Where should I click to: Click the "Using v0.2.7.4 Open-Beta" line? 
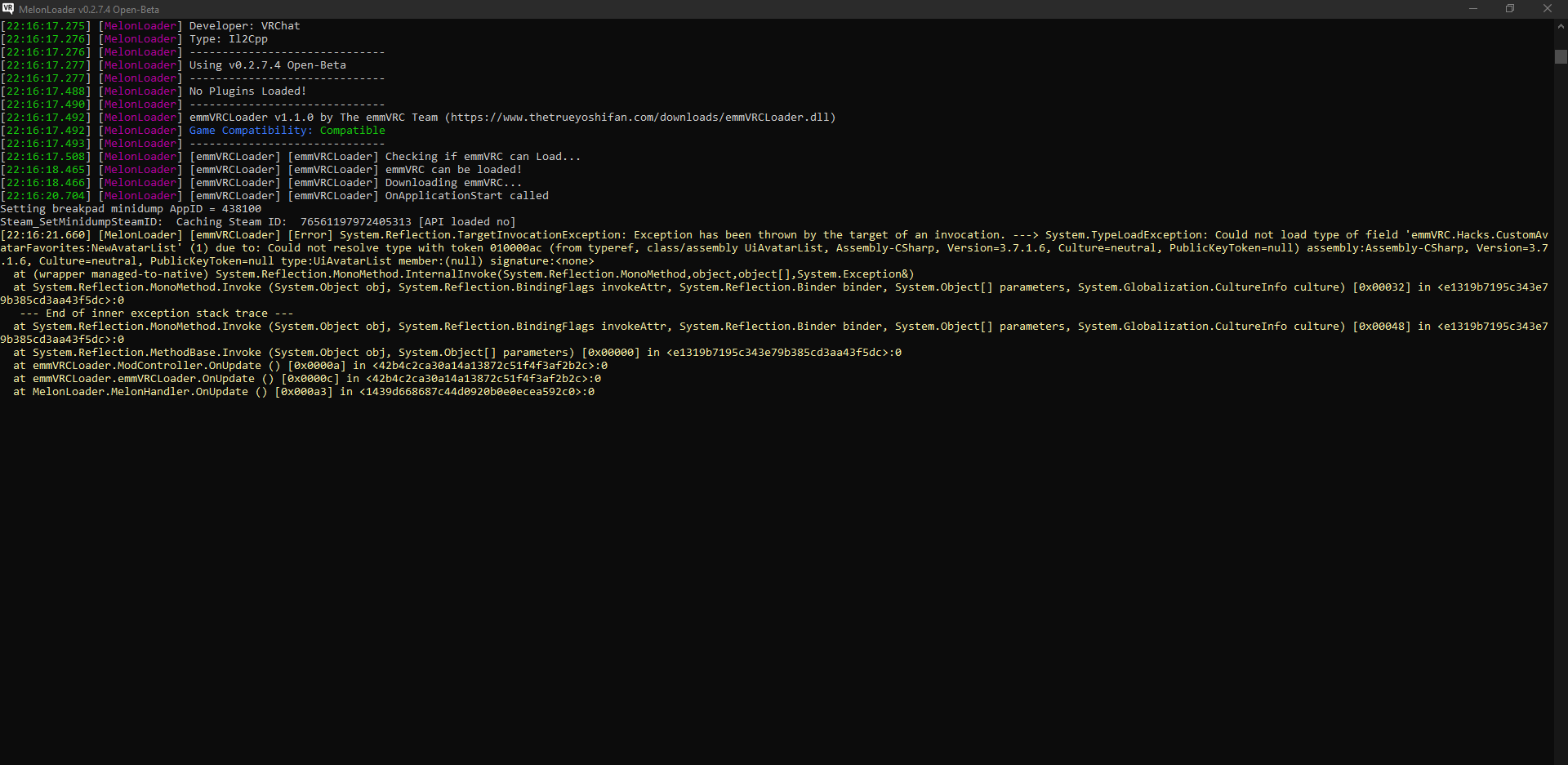266,64
